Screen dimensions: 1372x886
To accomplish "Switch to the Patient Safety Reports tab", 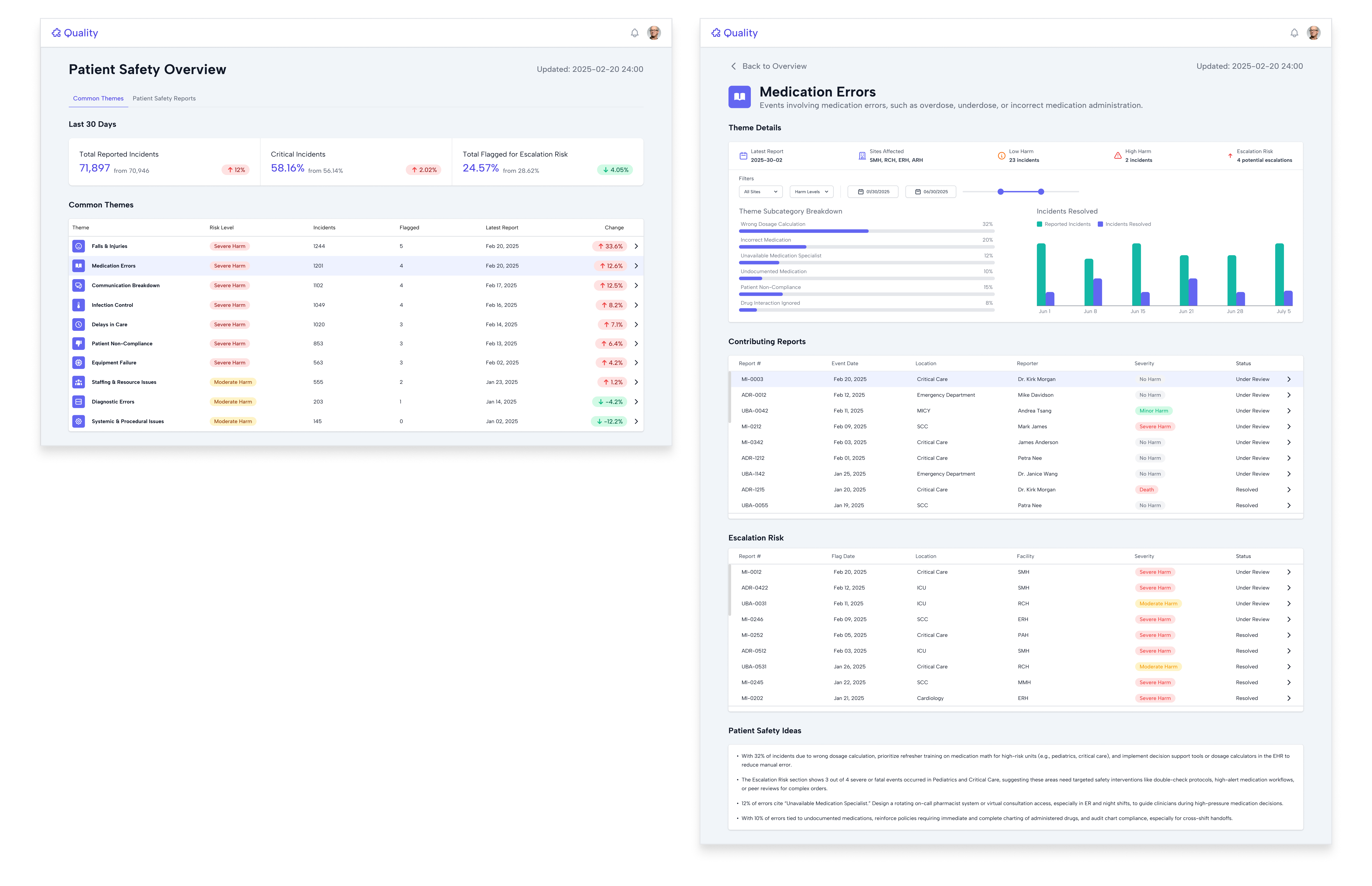I will point(164,98).
